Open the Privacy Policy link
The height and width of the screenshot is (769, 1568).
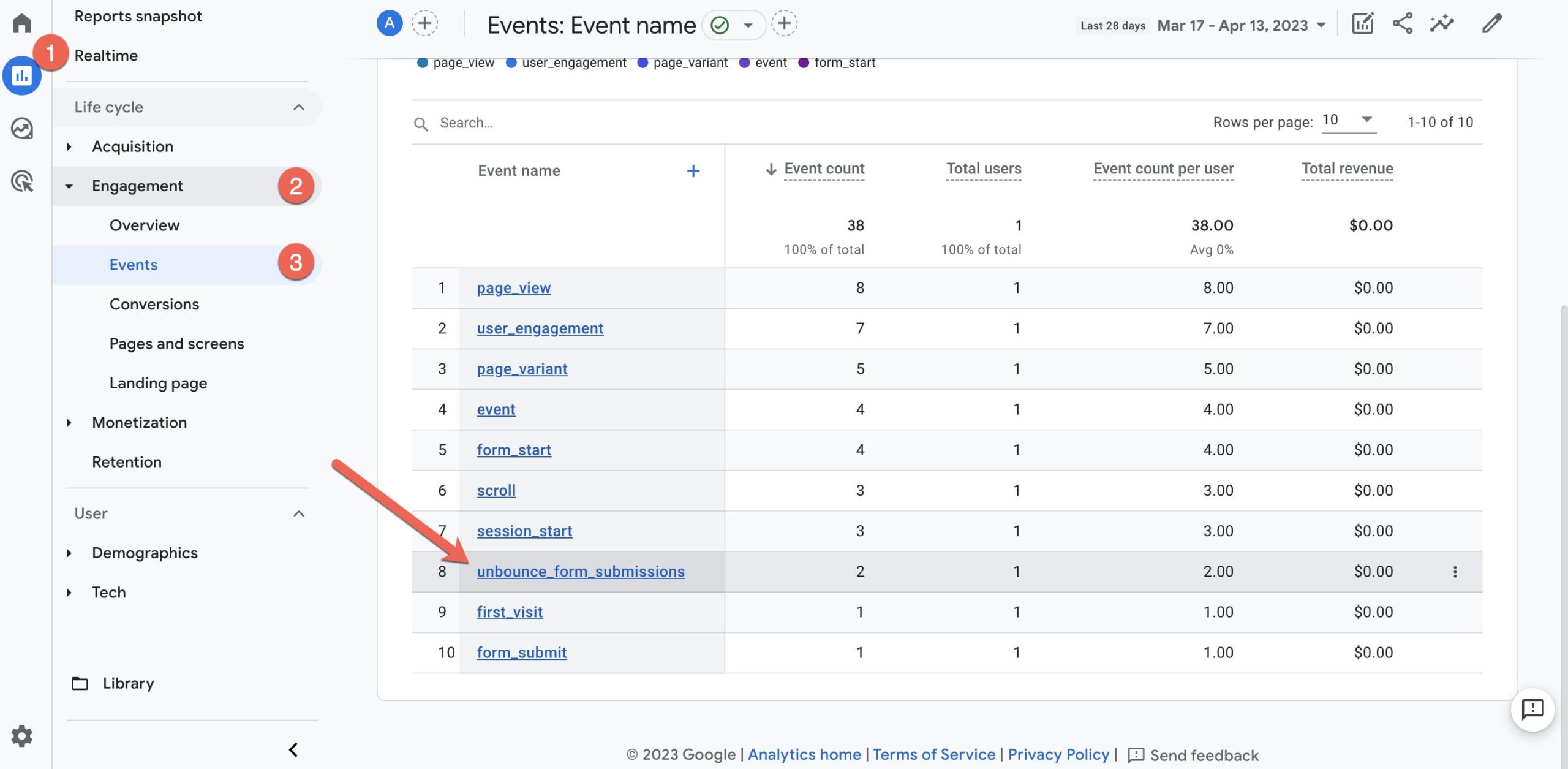tap(1058, 754)
